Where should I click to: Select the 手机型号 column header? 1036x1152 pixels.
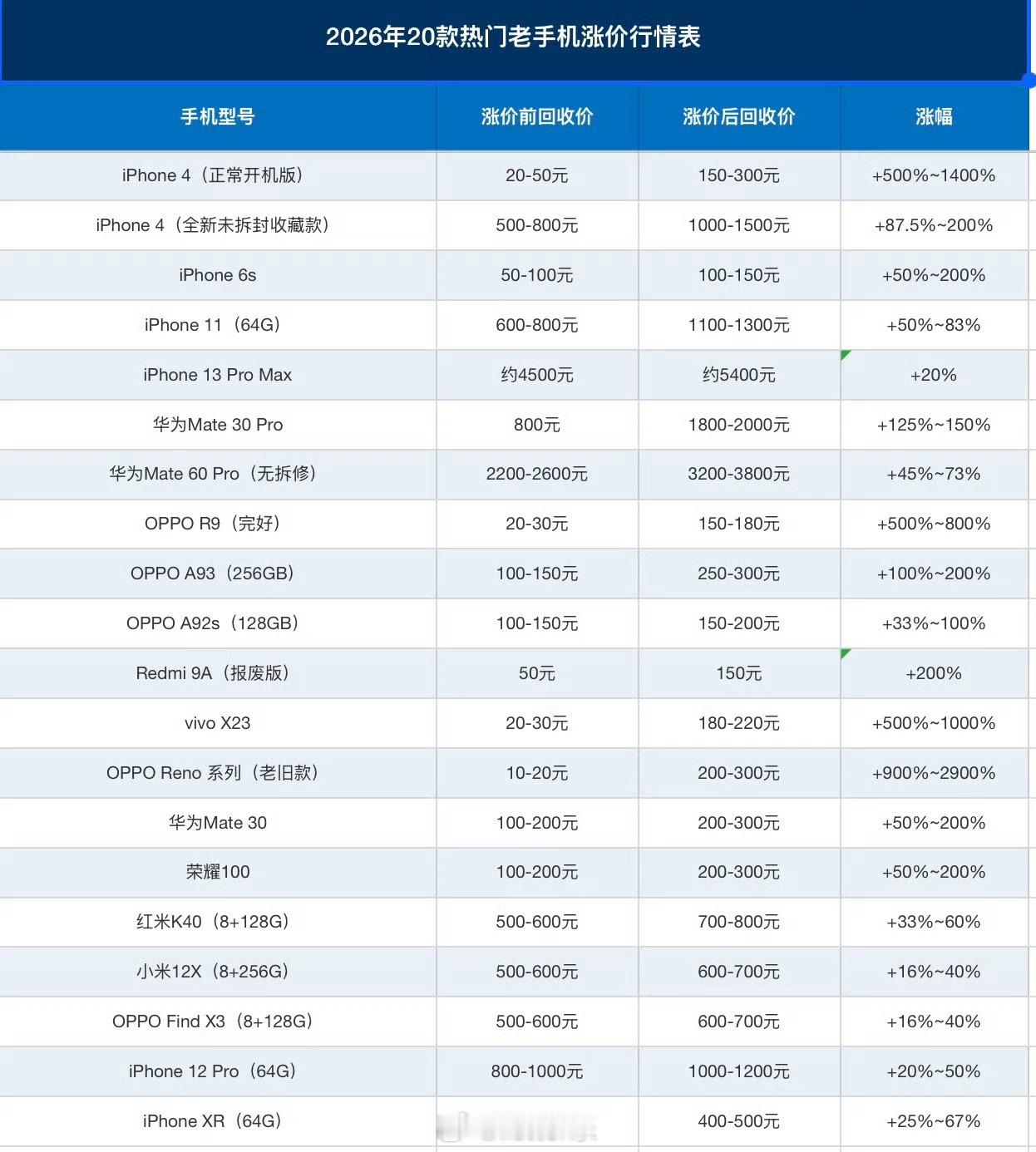coord(218,117)
